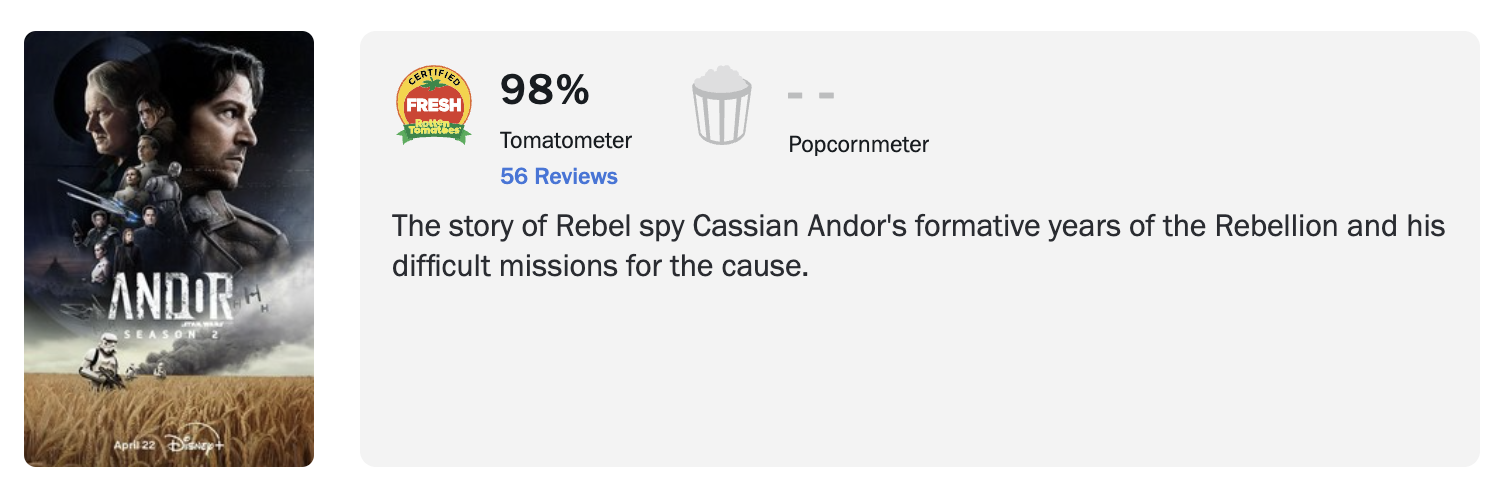Click the April 22 release date
1498x478 pixels.
tap(134, 445)
